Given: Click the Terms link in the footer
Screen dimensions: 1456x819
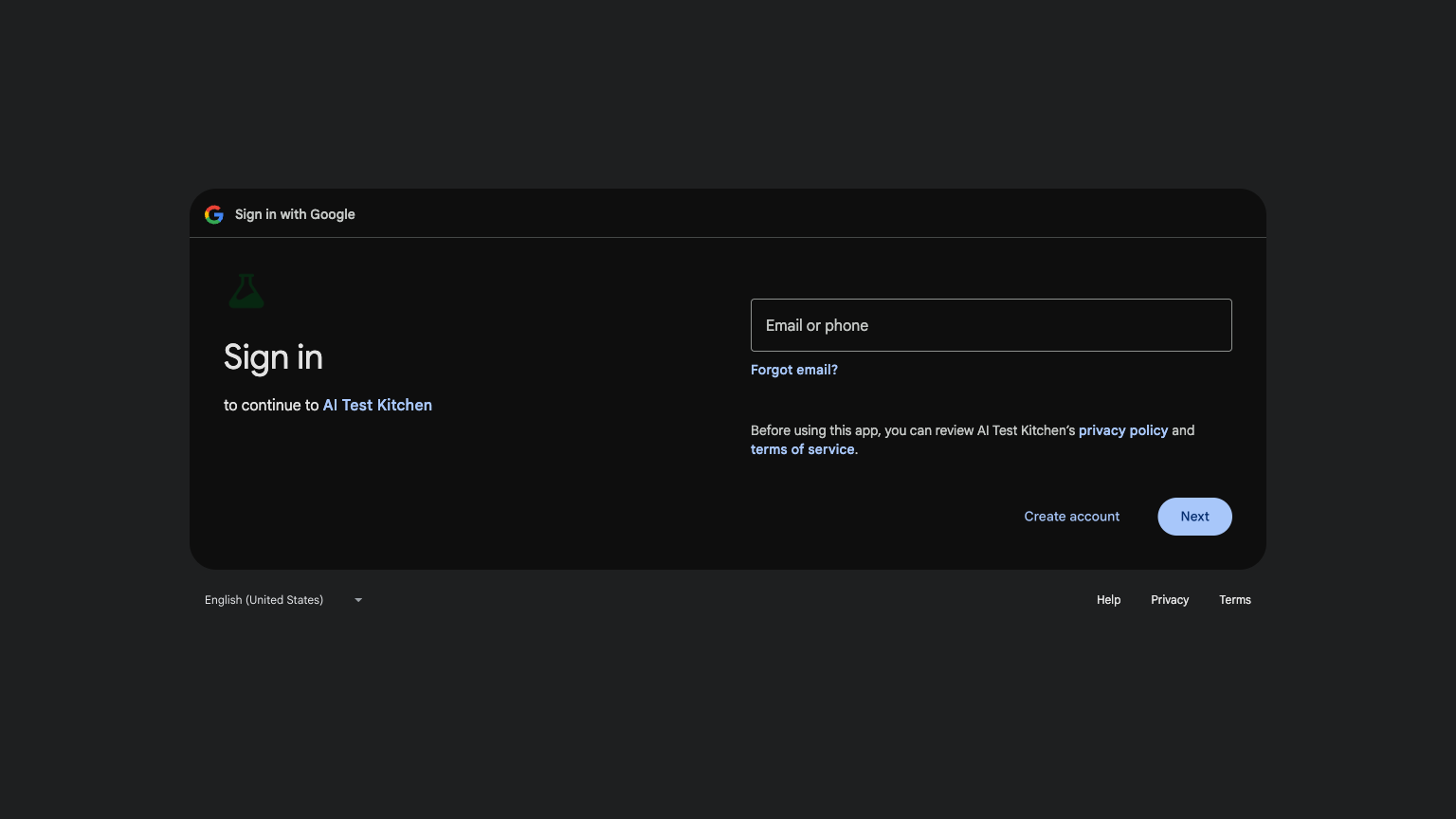Looking at the screenshot, I should pos(1235,599).
